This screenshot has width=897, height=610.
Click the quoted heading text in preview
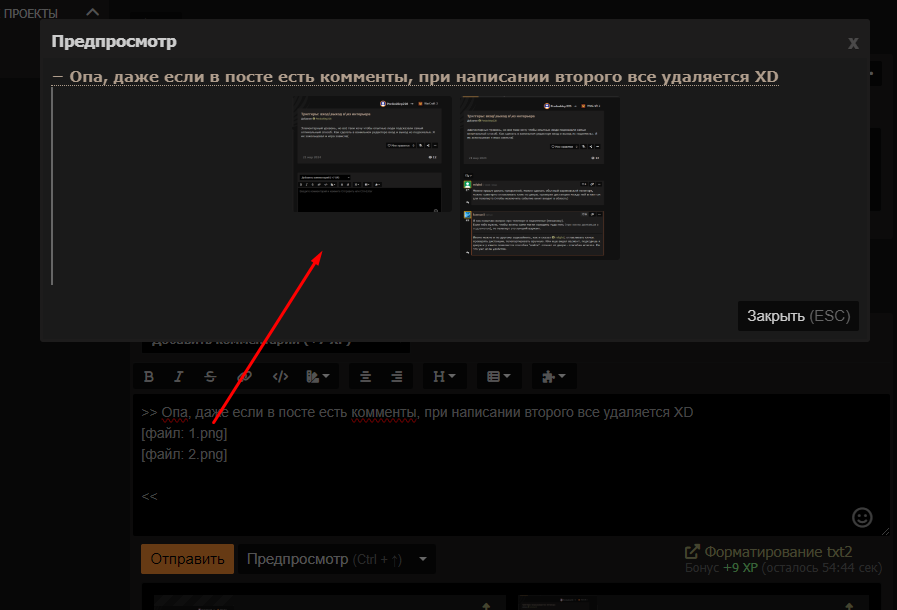[424, 77]
